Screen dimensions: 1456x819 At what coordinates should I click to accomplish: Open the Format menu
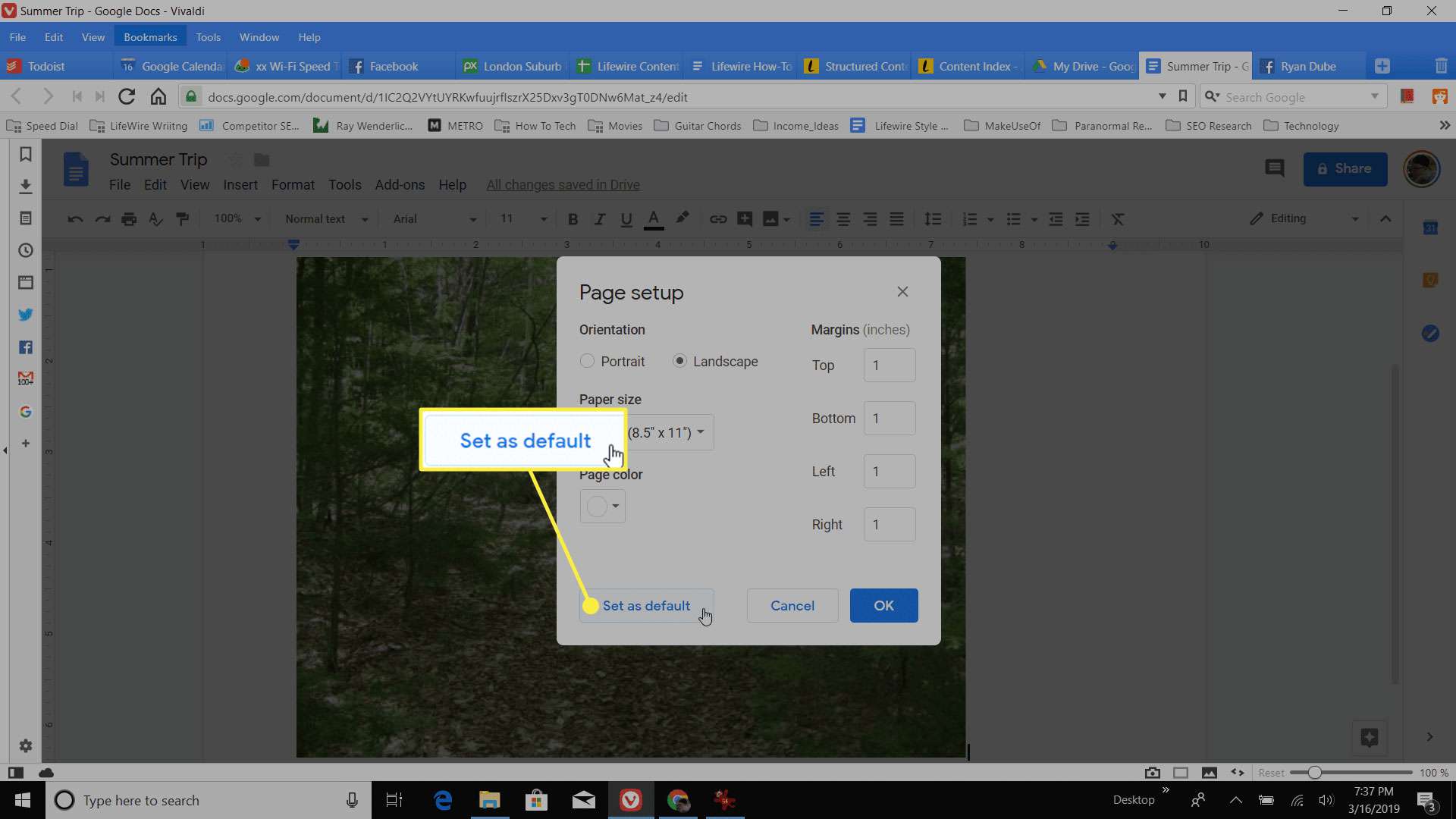[x=293, y=184]
